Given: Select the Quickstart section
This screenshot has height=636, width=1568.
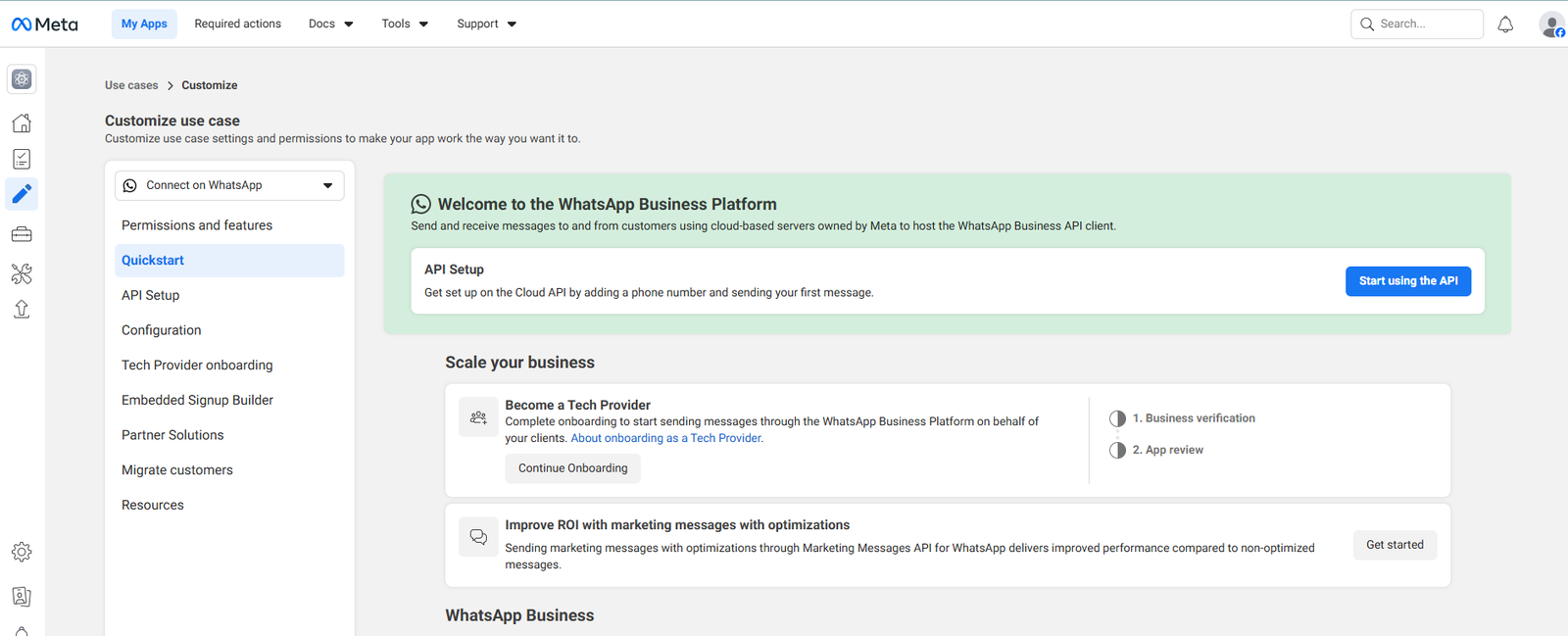Looking at the screenshot, I should (x=229, y=261).
